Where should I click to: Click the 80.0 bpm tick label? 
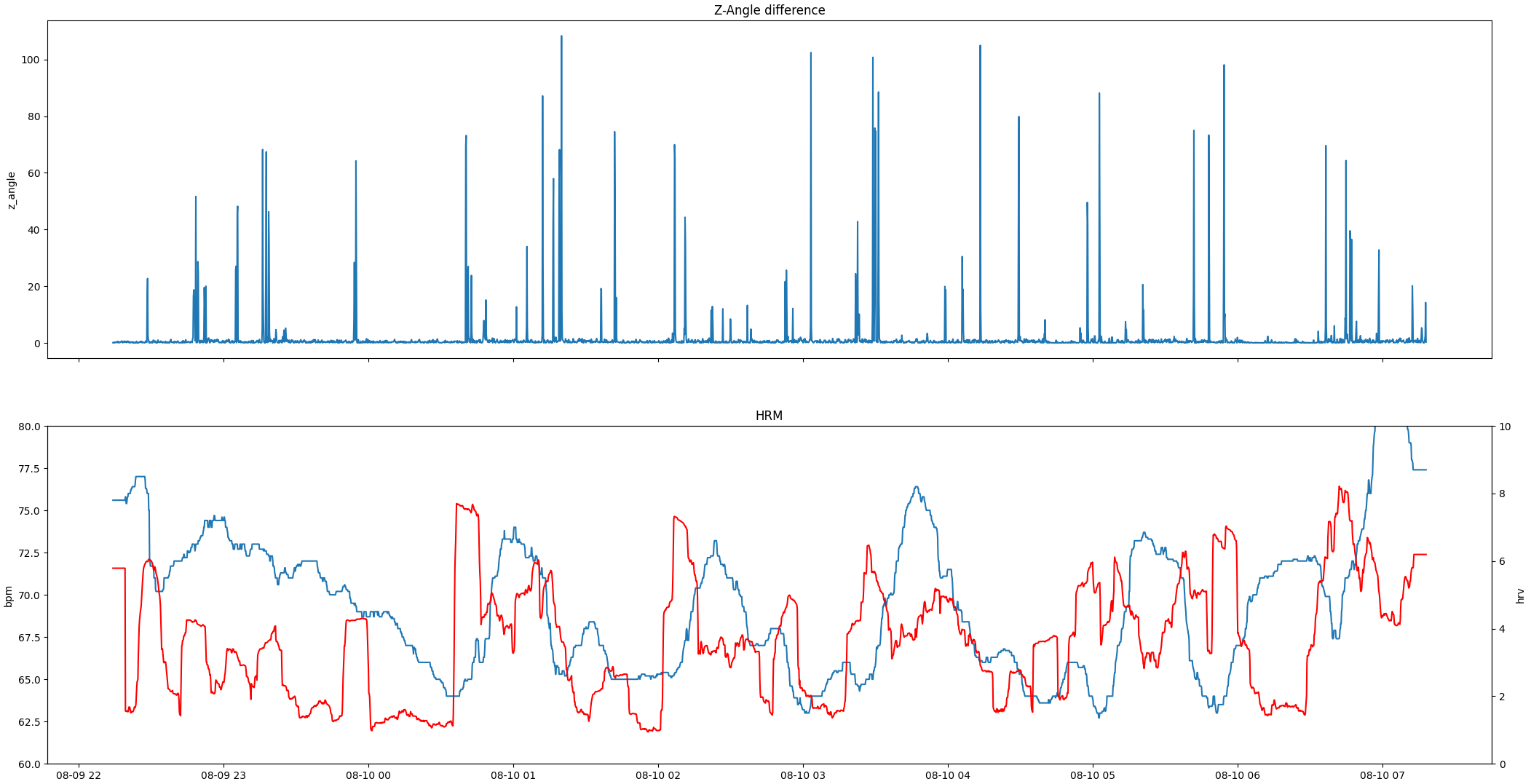pos(29,426)
